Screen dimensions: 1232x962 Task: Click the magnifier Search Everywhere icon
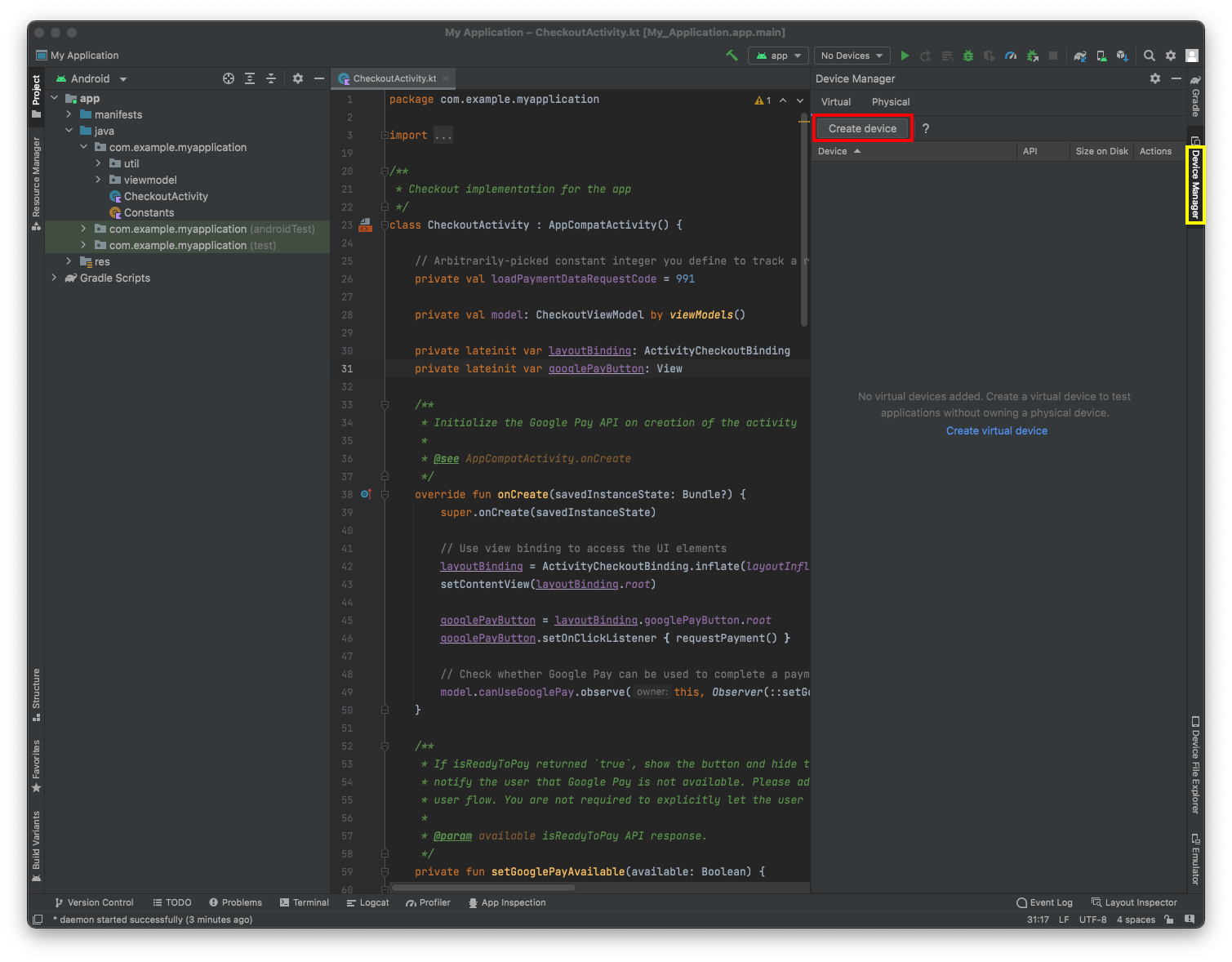pos(1150,56)
